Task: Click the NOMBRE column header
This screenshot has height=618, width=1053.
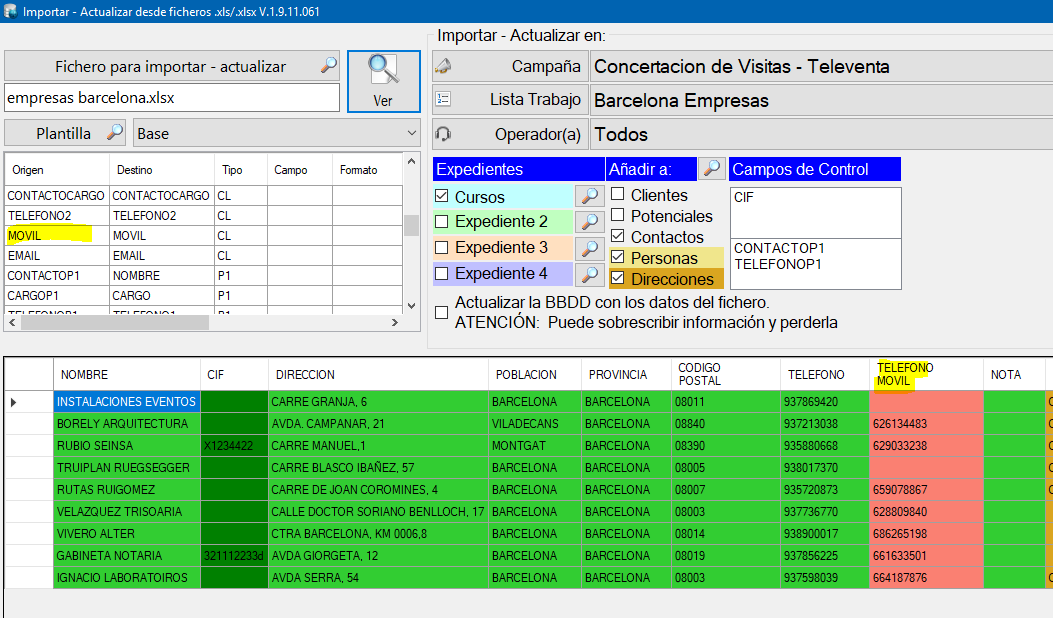Action: coord(126,374)
